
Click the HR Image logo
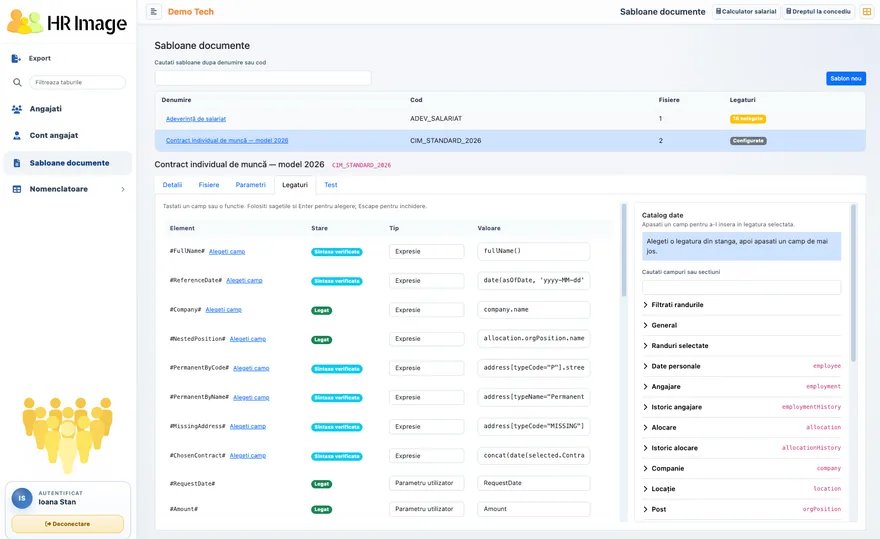(67, 22)
